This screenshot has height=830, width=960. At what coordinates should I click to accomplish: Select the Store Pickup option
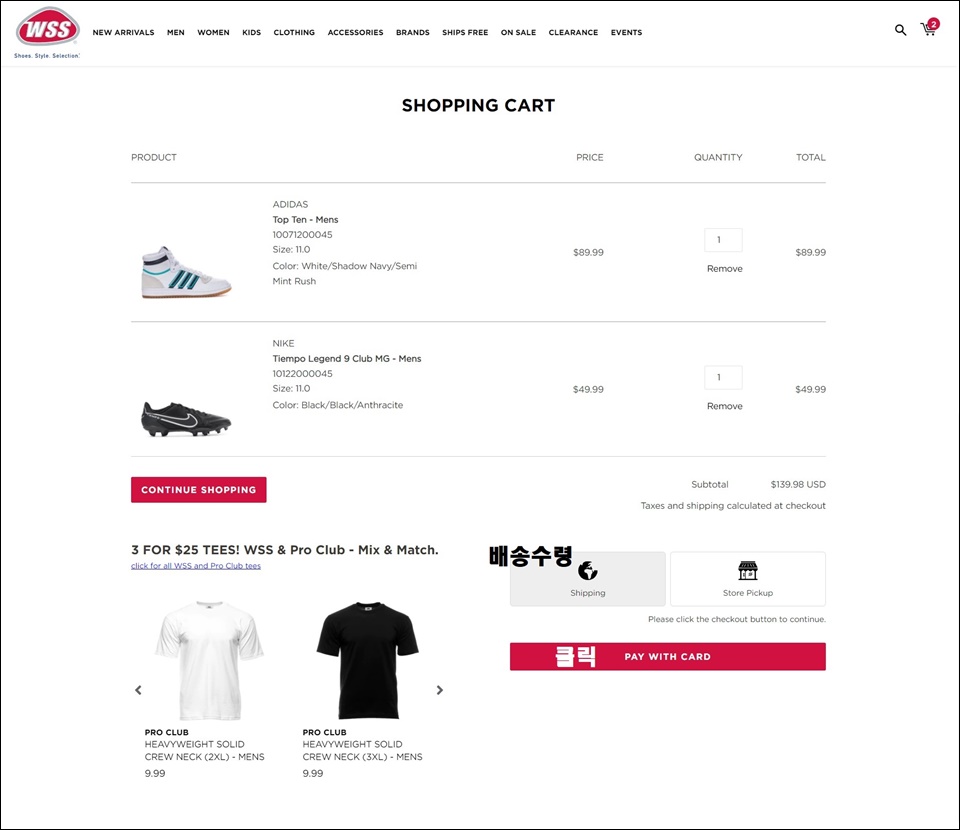coord(748,579)
